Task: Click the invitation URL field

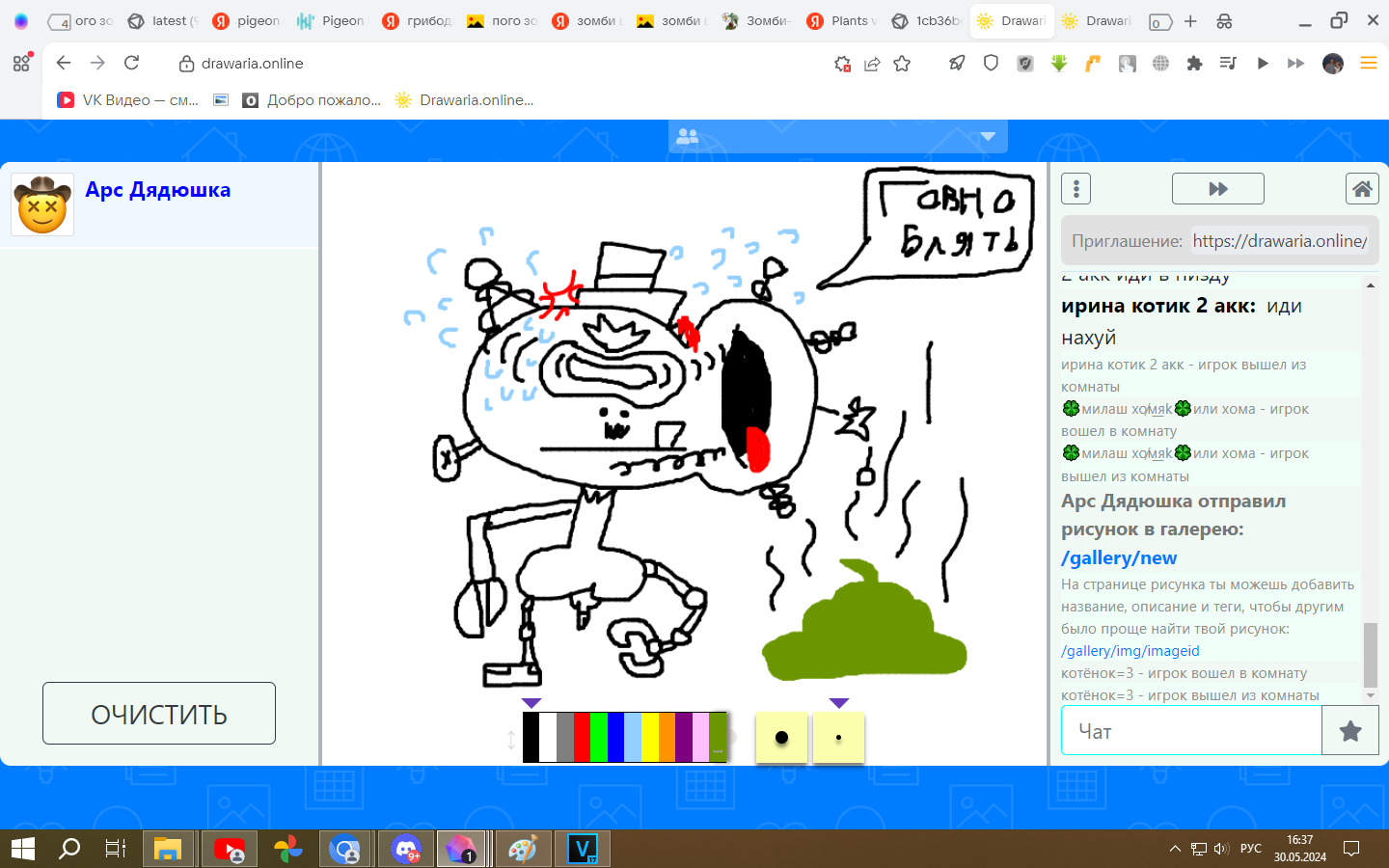Action: click(x=1280, y=241)
